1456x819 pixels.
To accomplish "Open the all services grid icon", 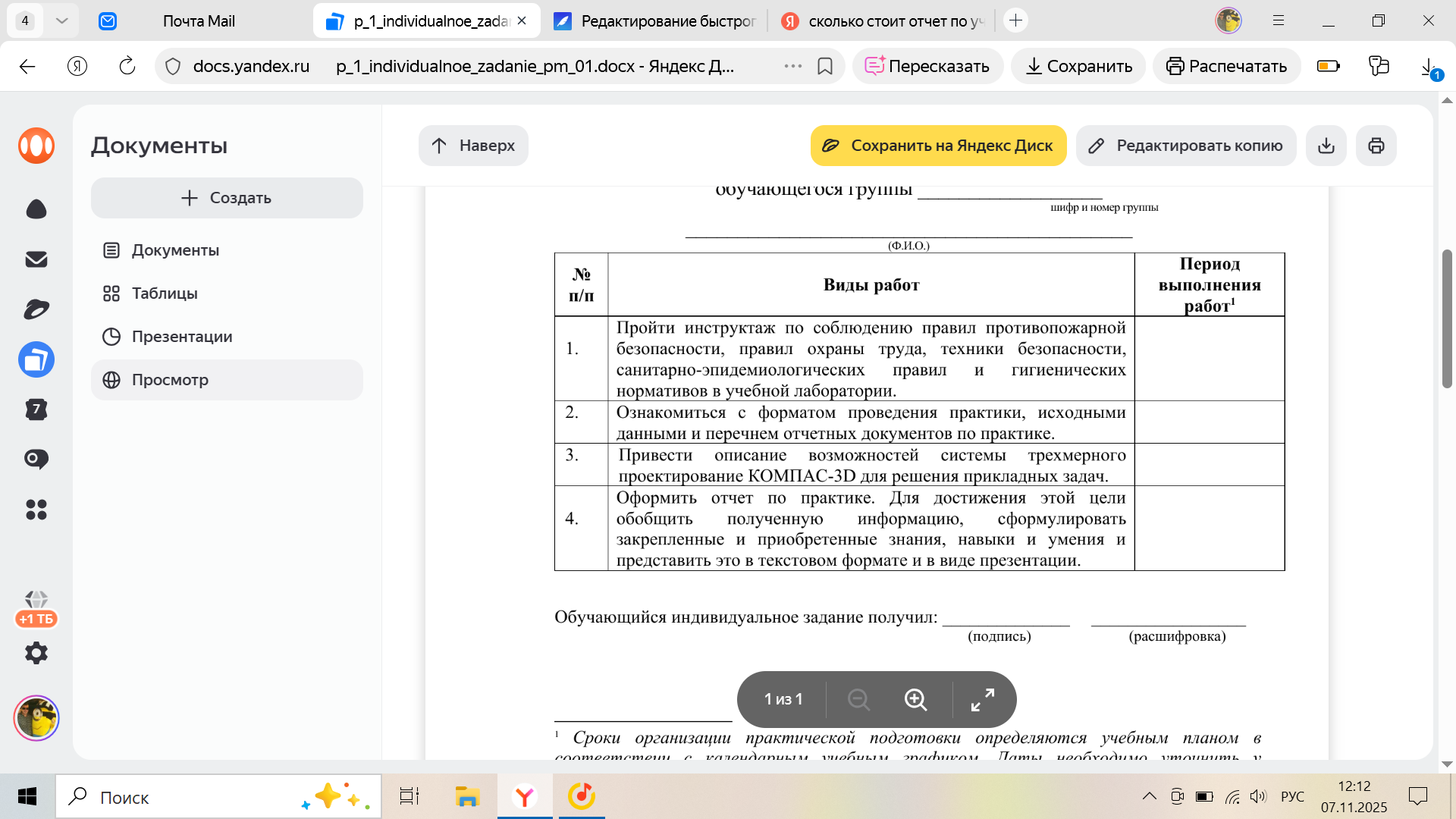I will [36, 510].
